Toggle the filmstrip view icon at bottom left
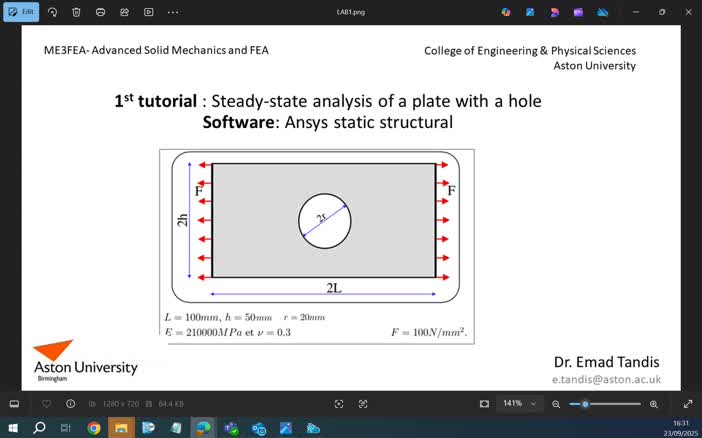The height and width of the screenshot is (438, 702). coord(14,404)
